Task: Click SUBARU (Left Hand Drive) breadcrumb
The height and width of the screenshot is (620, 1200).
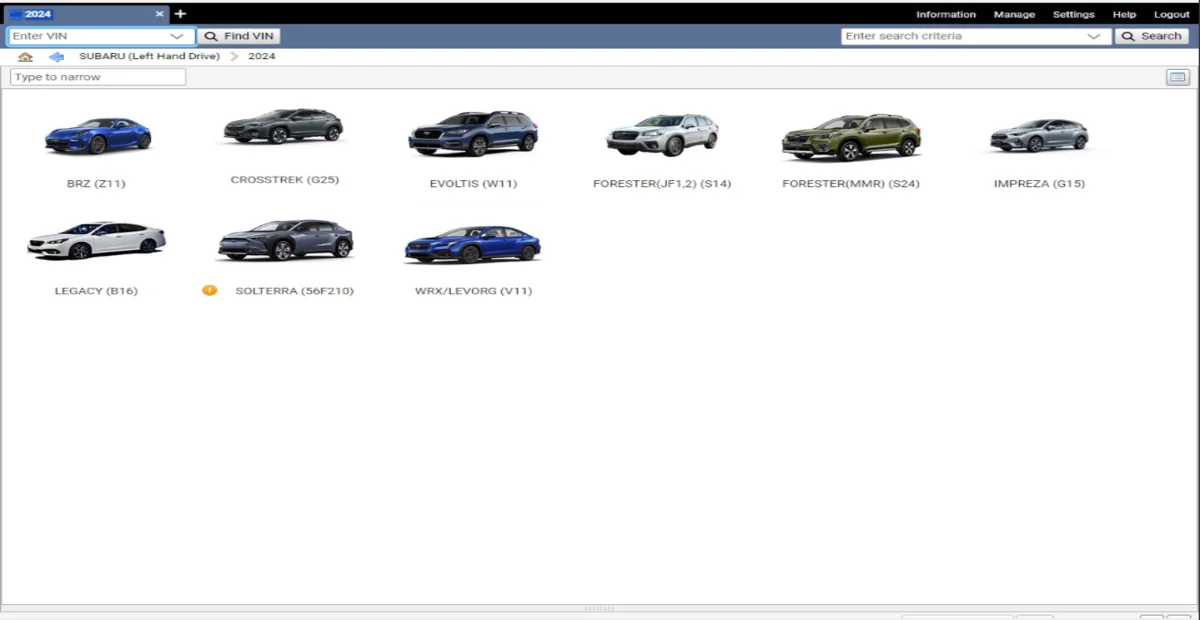Action: coord(149,57)
